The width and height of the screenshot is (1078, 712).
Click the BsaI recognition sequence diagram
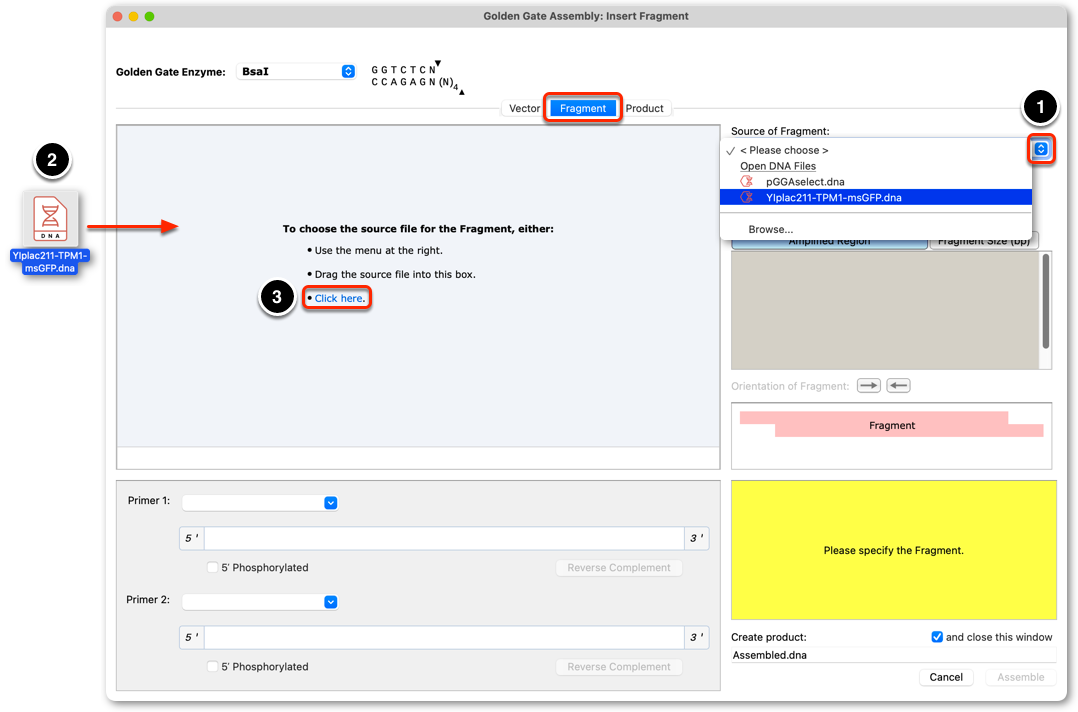click(417, 77)
